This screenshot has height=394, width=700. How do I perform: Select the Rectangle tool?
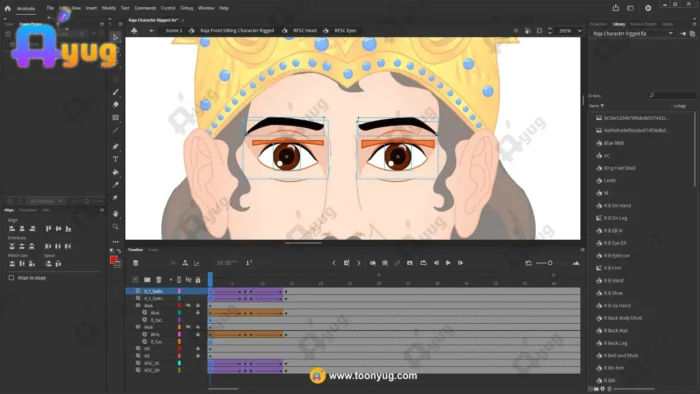(116, 117)
